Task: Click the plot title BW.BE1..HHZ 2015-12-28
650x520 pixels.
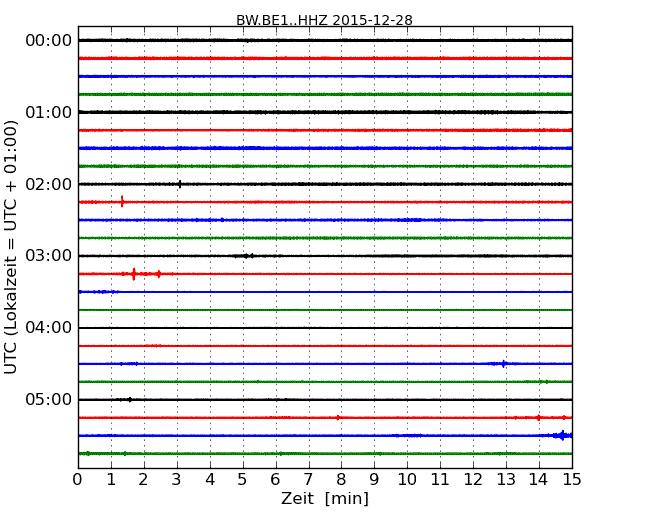Action: tap(324, 20)
